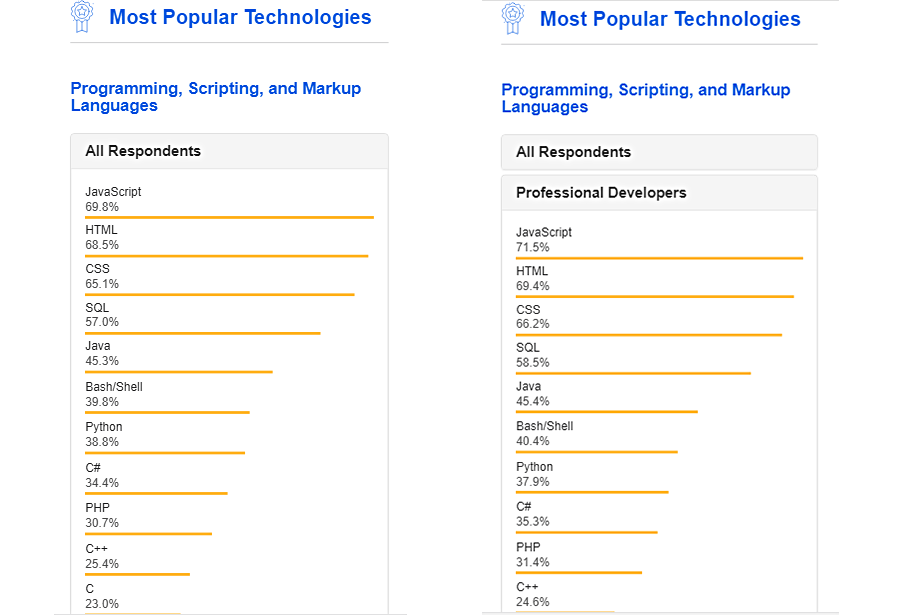Click the JavaScript 69.8% bar
The height and width of the screenshot is (615, 900).
[229, 217]
